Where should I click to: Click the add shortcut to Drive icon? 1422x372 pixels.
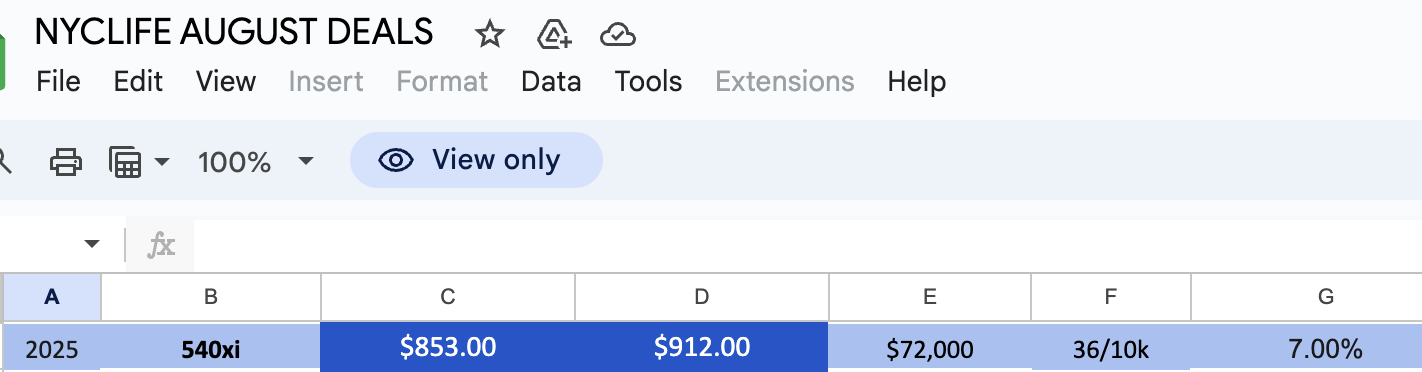pyautogui.click(x=554, y=36)
